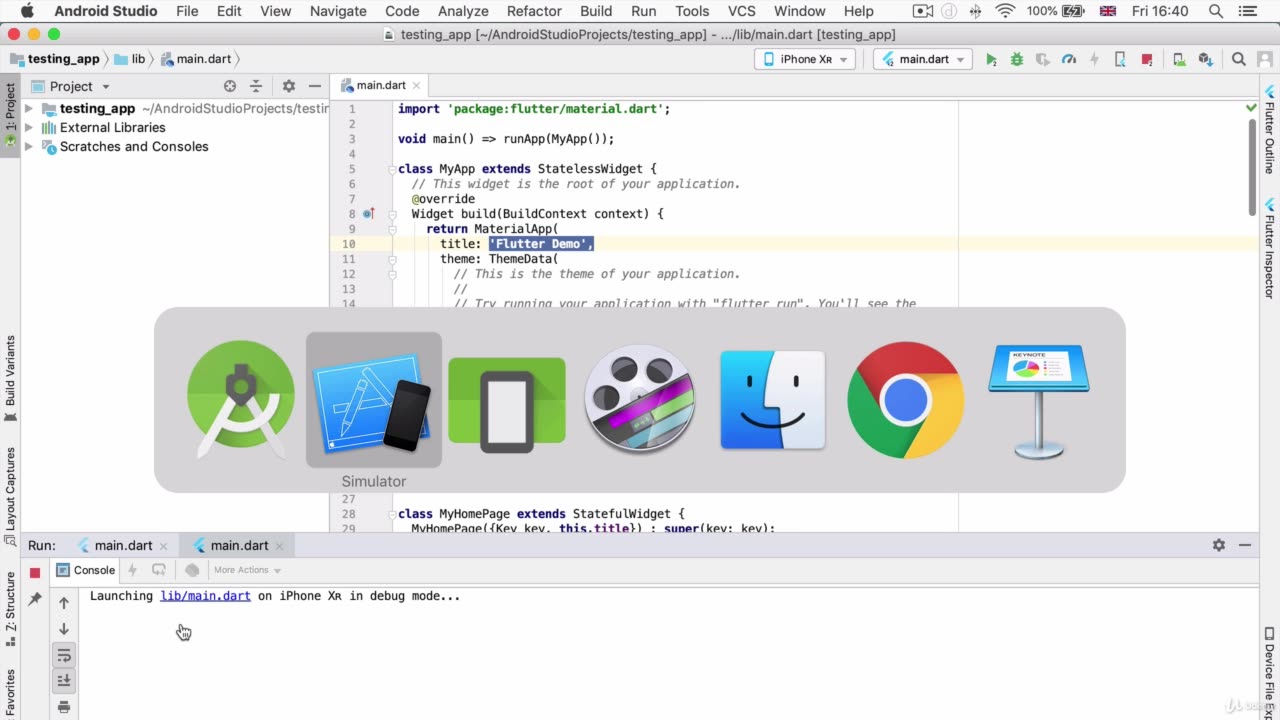Fold the build method at line 8

[392, 214]
